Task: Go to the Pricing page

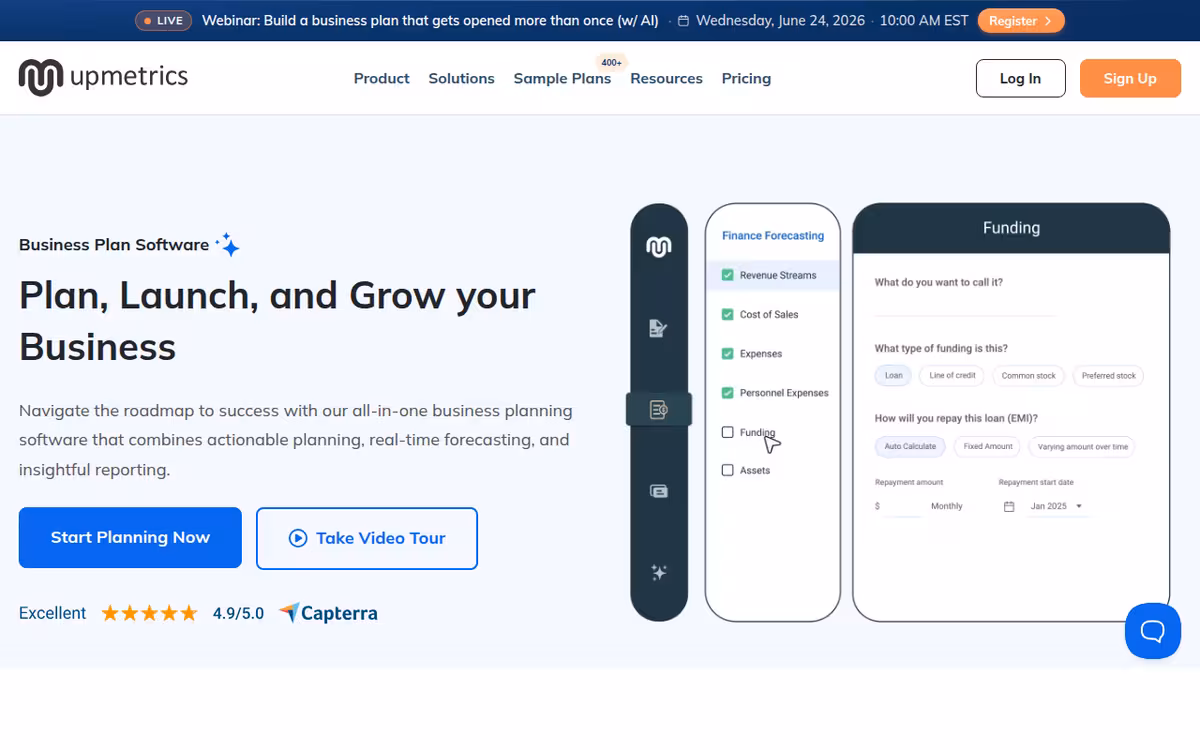Action: point(746,78)
